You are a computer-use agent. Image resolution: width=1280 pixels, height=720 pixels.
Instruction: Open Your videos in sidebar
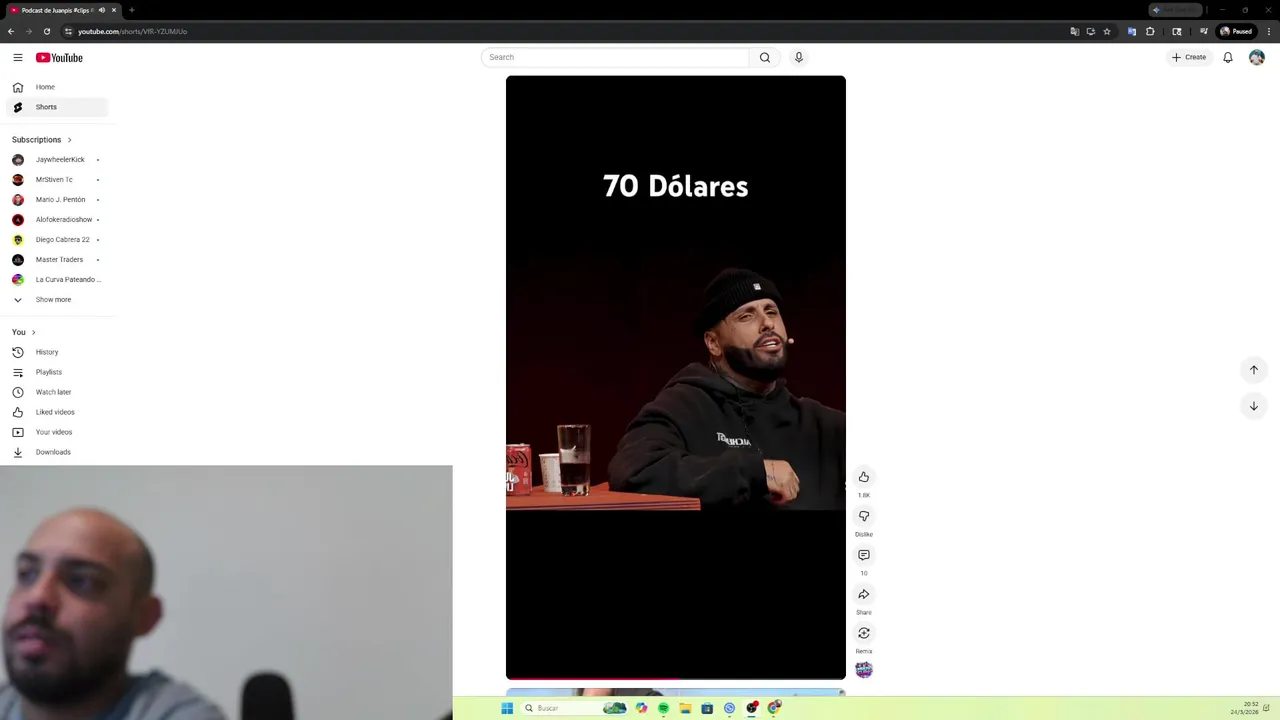(57, 432)
